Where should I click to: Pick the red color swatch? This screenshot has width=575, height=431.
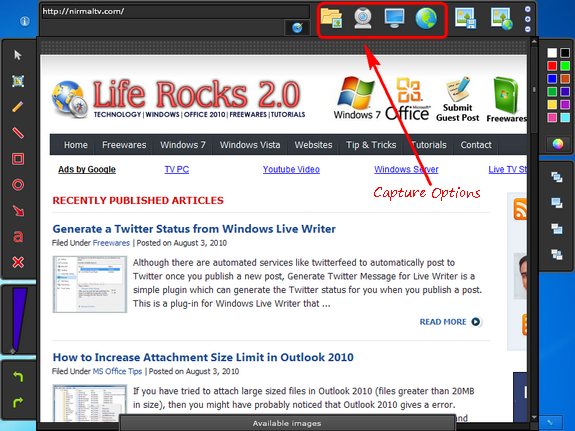coord(552,66)
